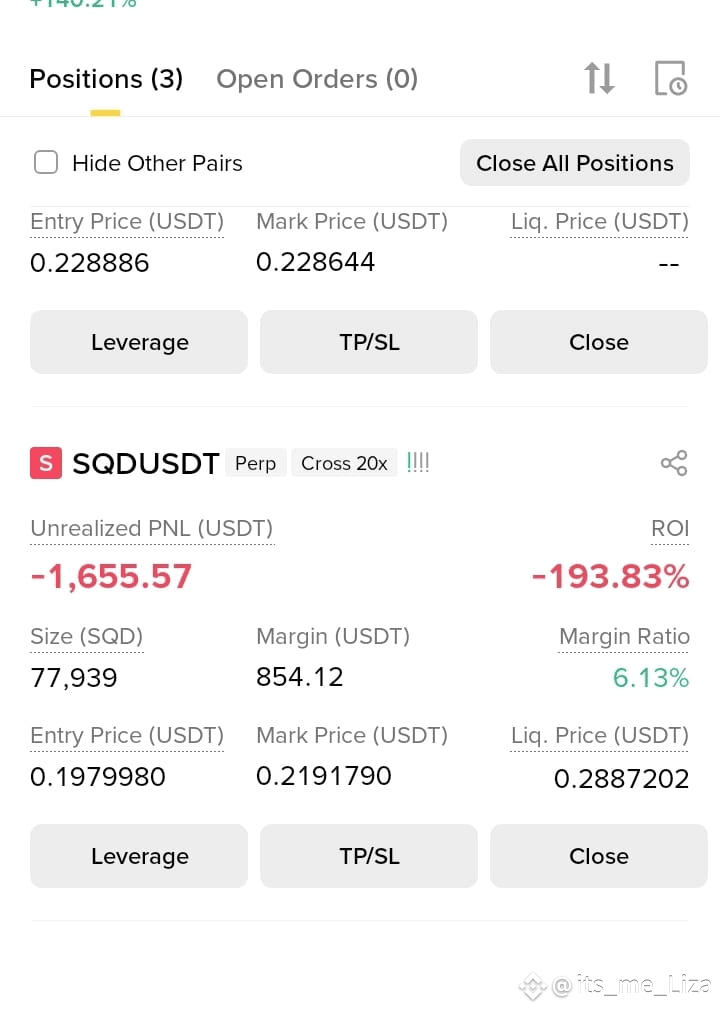Open the SQDUSDT pair name
This screenshot has height=1012, width=720.
[x=146, y=463]
